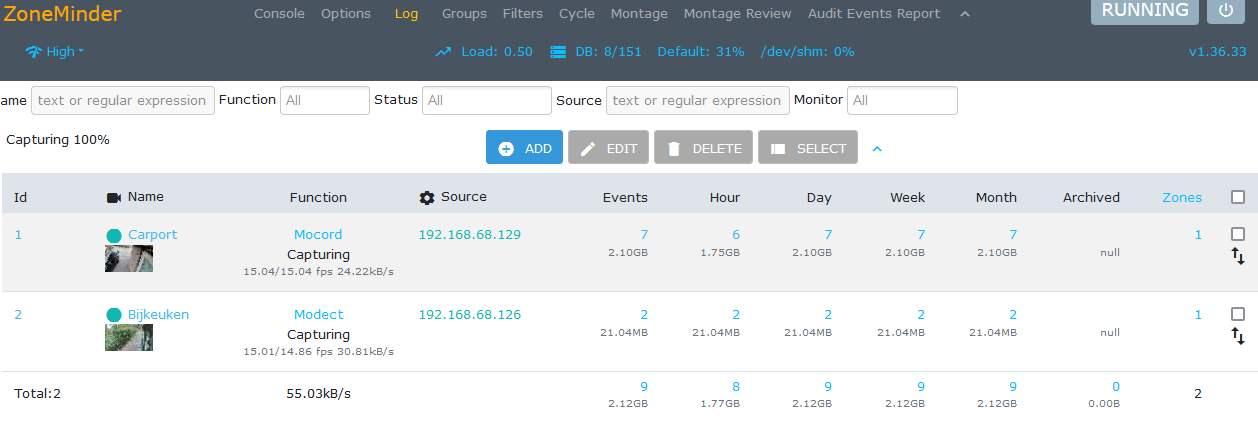Click the Name filter text field
This screenshot has width=1258, height=422.
click(x=123, y=100)
